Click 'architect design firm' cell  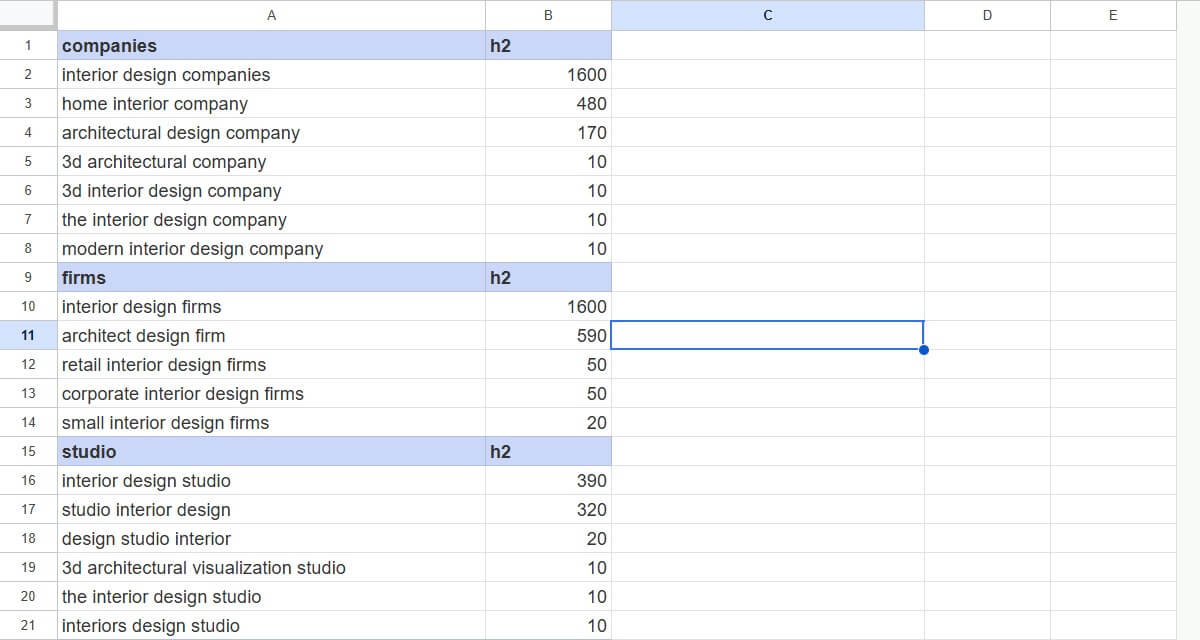tap(271, 335)
